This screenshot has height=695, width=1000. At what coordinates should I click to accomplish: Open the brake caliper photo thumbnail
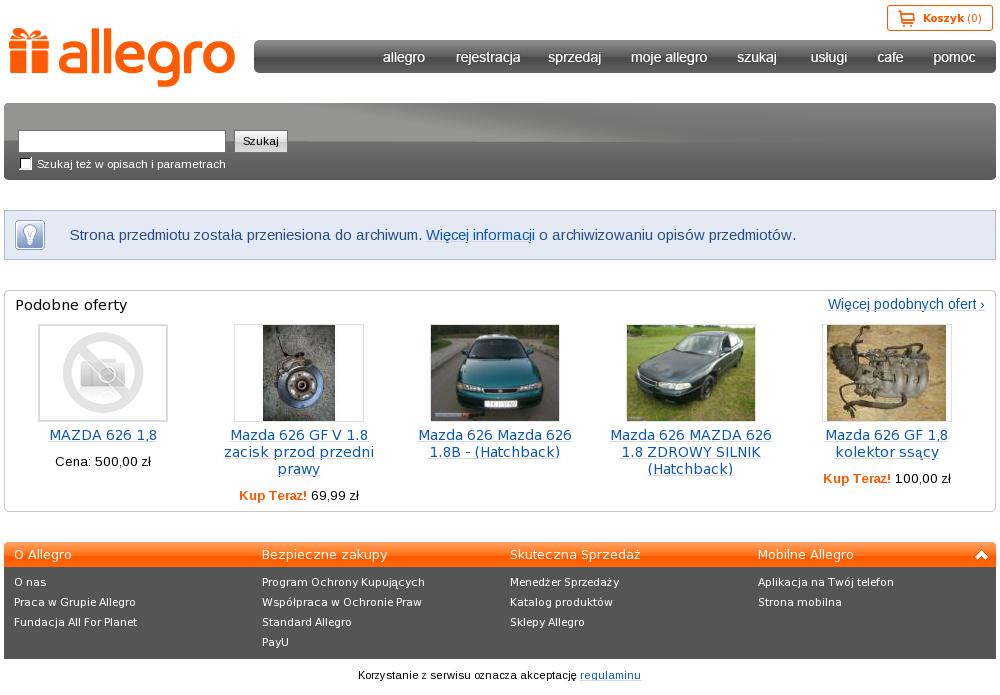299,373
